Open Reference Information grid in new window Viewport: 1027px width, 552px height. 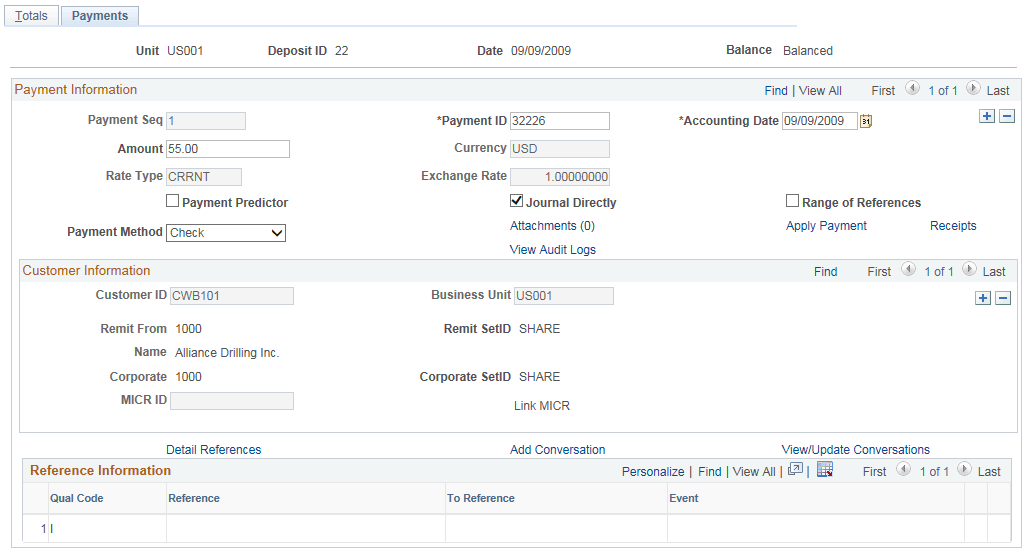[x=795, y=469]
